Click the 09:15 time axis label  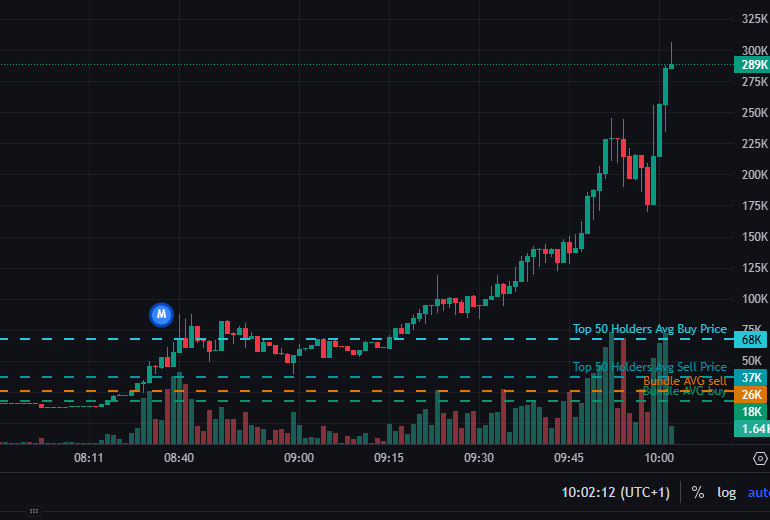(389, 458)
